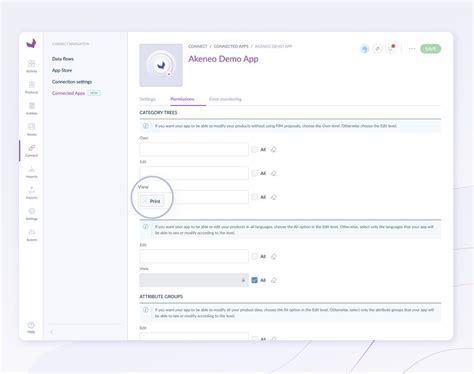The width and height of the screenshot is (474, 374).
Task: Open the System section in sidebar
Action: coord(32,235)
